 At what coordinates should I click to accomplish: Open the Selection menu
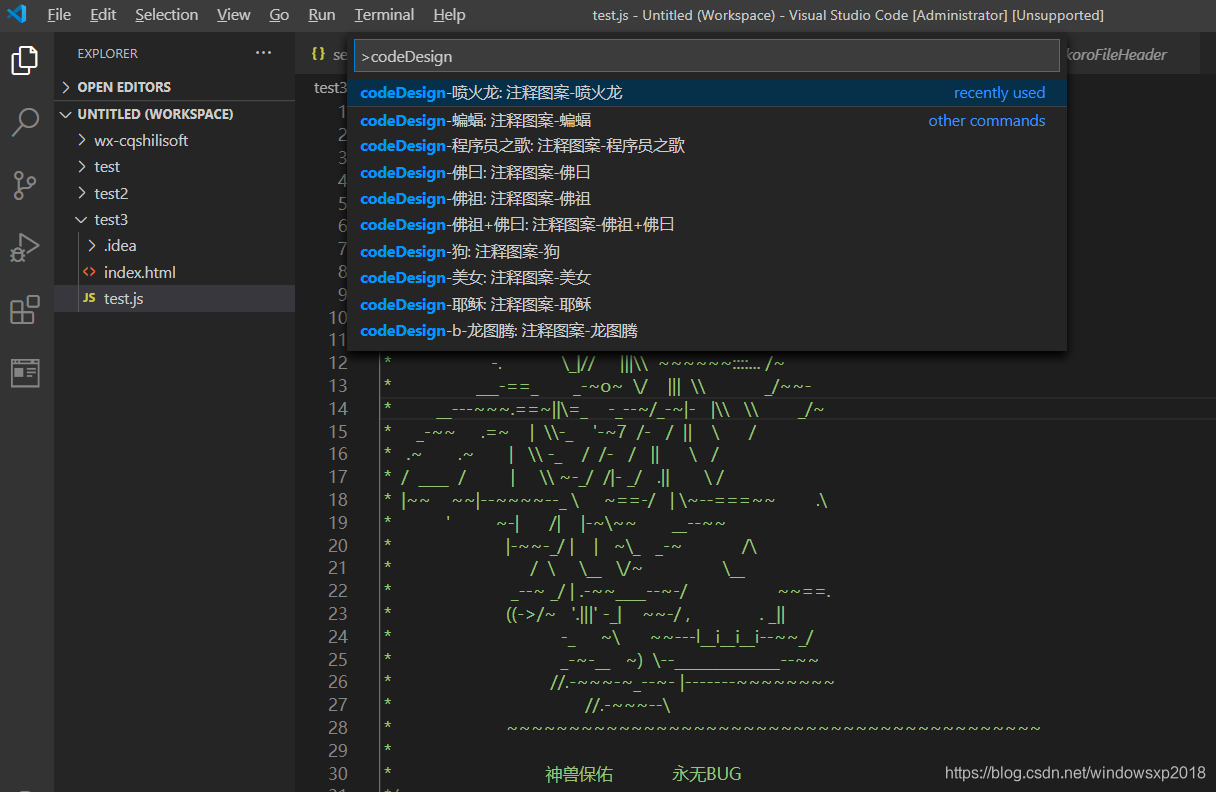click(166, 15)
